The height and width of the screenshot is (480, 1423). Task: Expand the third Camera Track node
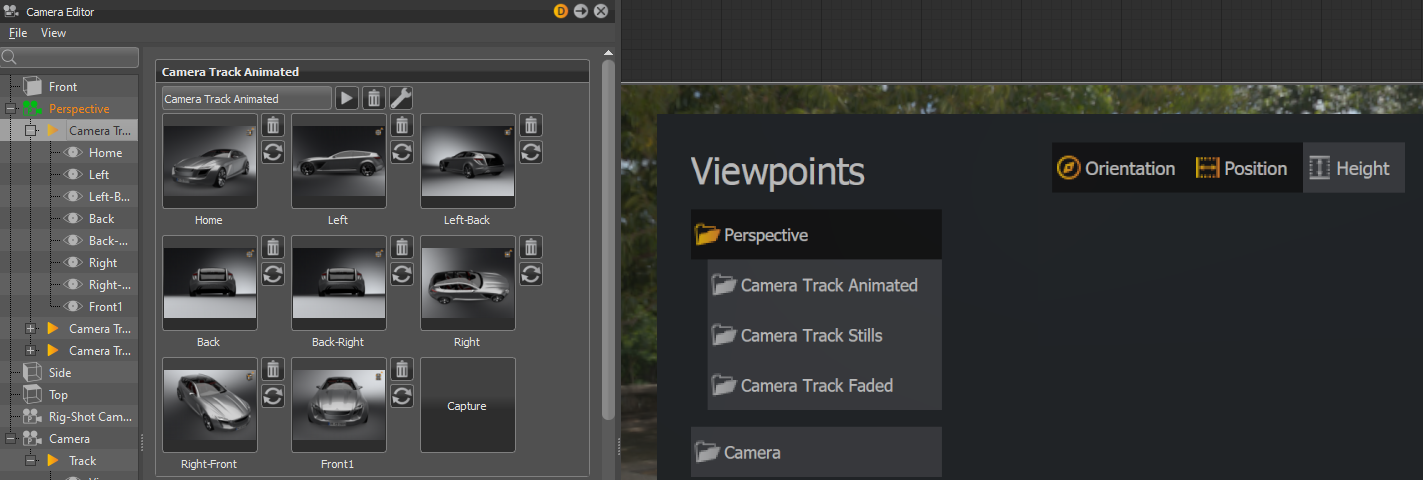tap(31, 350)
